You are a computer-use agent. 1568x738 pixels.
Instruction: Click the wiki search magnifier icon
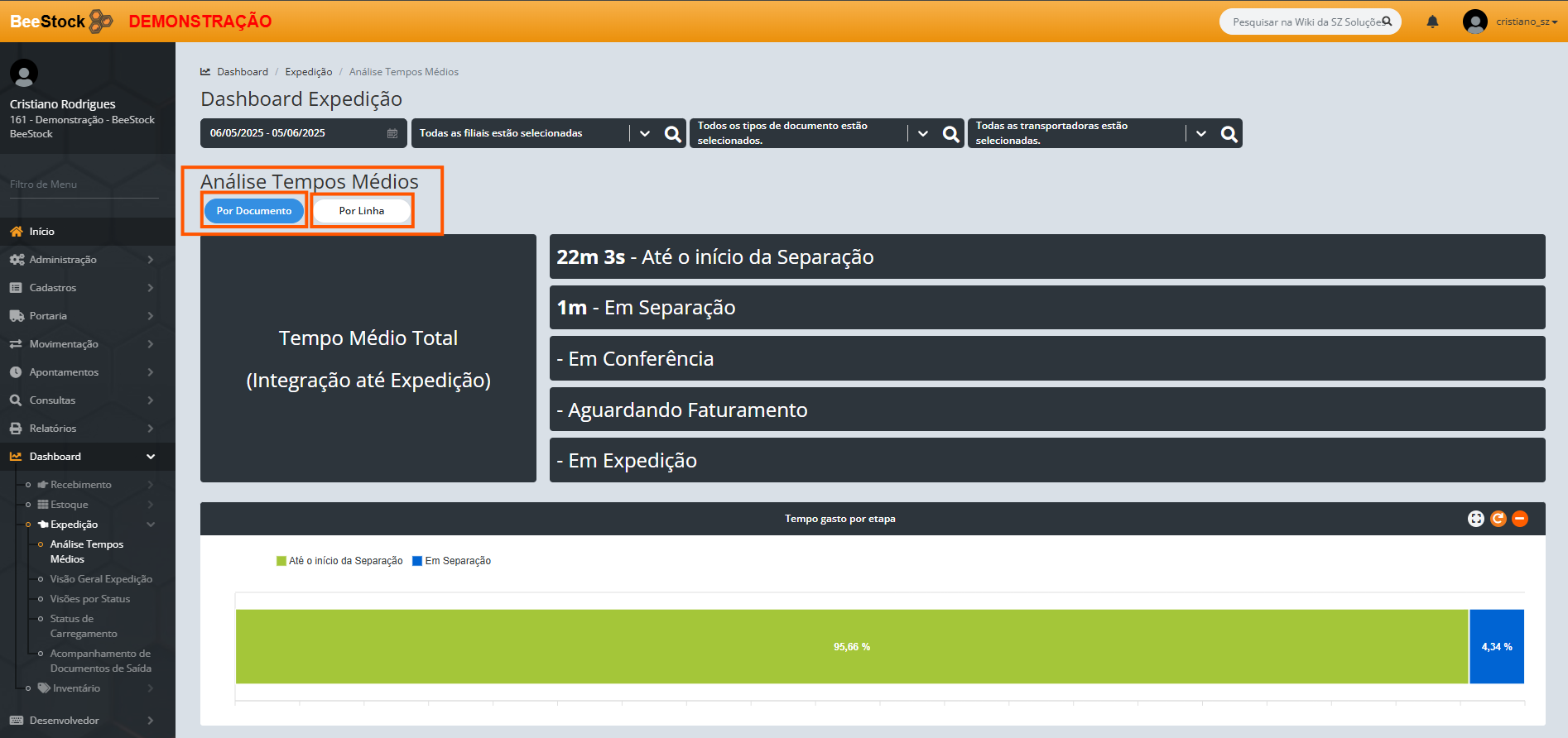pos(1388,22)
